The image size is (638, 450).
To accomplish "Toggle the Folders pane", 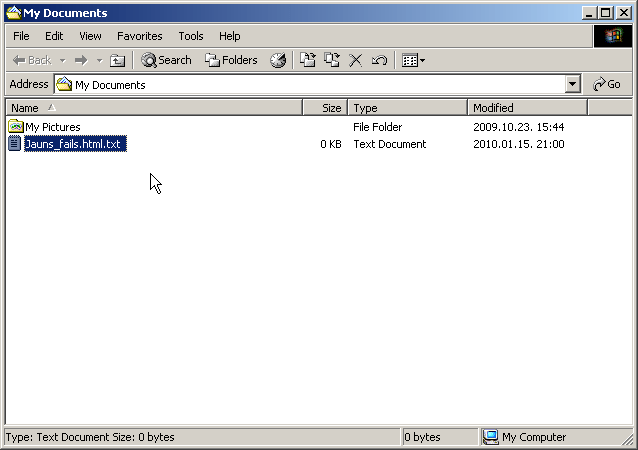I will (x=231, y=61).
